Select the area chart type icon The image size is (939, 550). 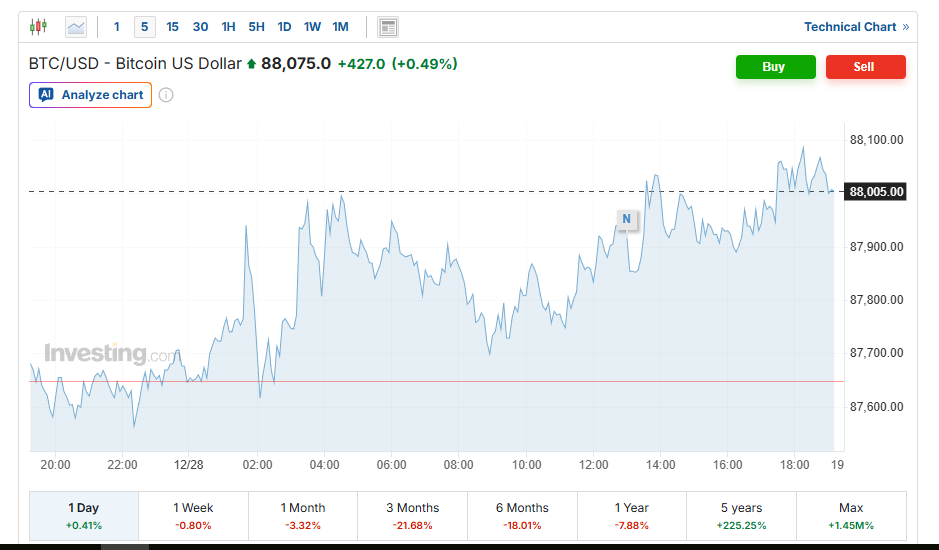[76, 27]
